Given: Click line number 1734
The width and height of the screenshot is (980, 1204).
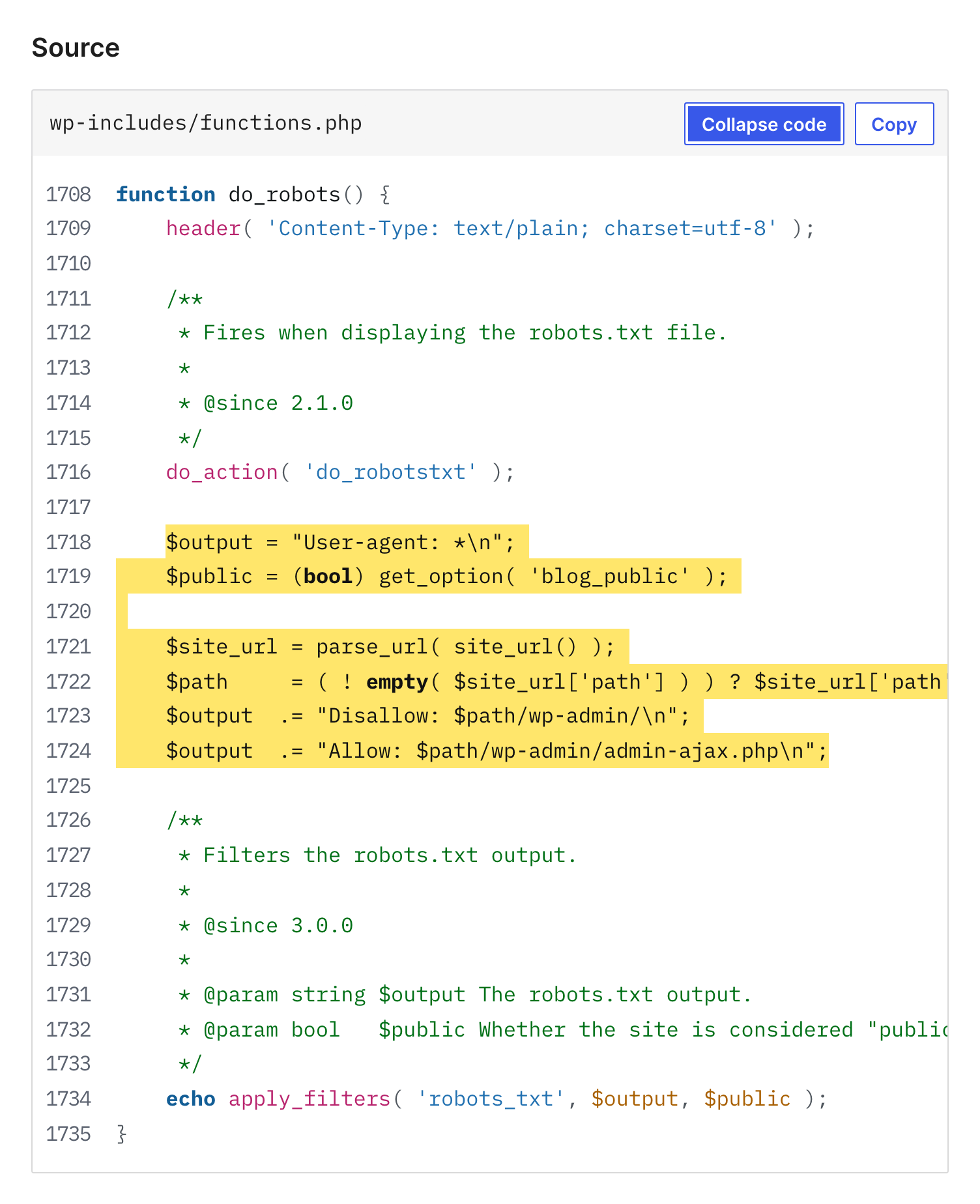Looking at the screenshot, I should click(68, 1098).
